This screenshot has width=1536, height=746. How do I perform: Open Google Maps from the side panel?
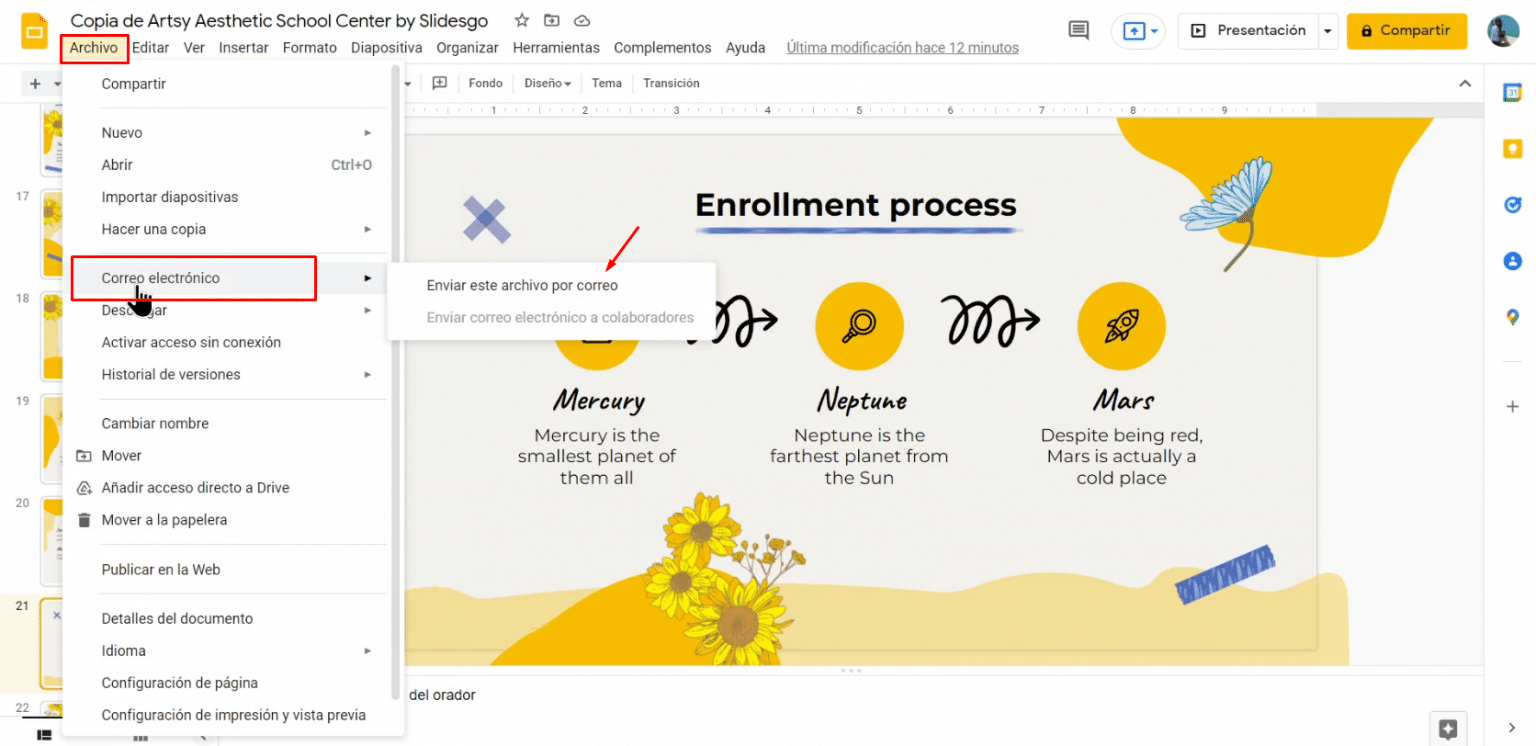(1512, 318)
